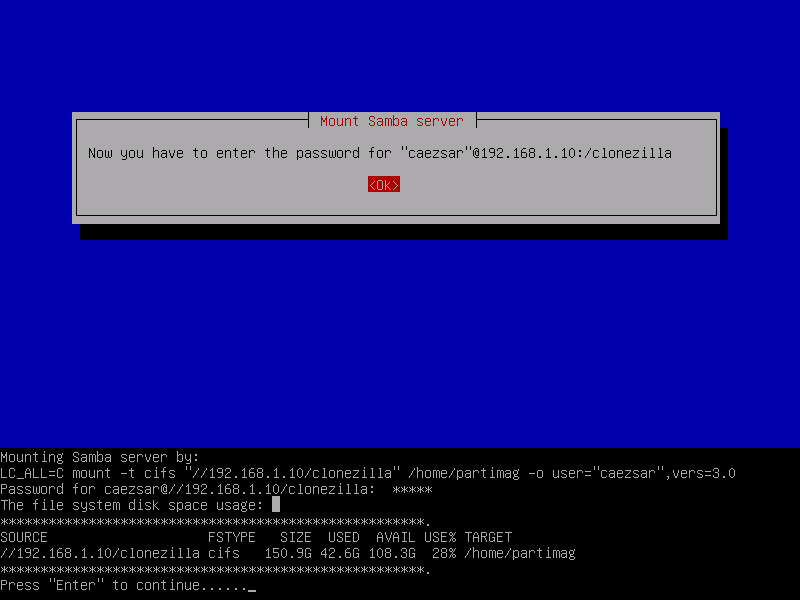Click the /home/partimag target in the table row
This screenshot has height=600, width=800.
(x=520, y=554)
